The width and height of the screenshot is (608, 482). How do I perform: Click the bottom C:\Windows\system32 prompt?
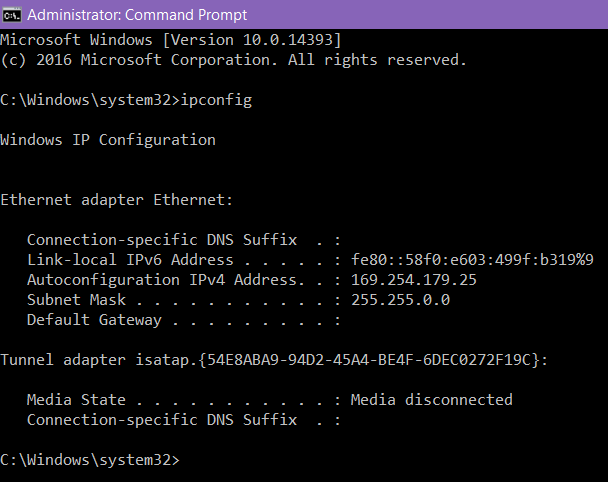click(90, 460)
